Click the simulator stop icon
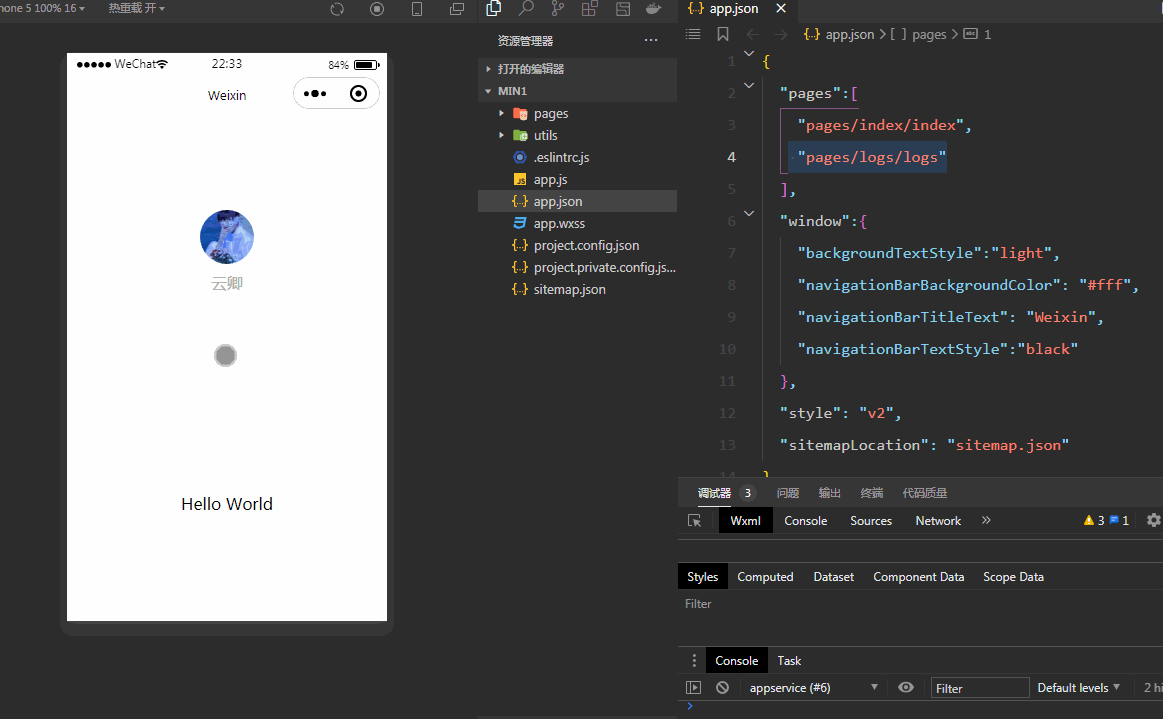Screen dimensions: 1163x719 tap(377, 9)
